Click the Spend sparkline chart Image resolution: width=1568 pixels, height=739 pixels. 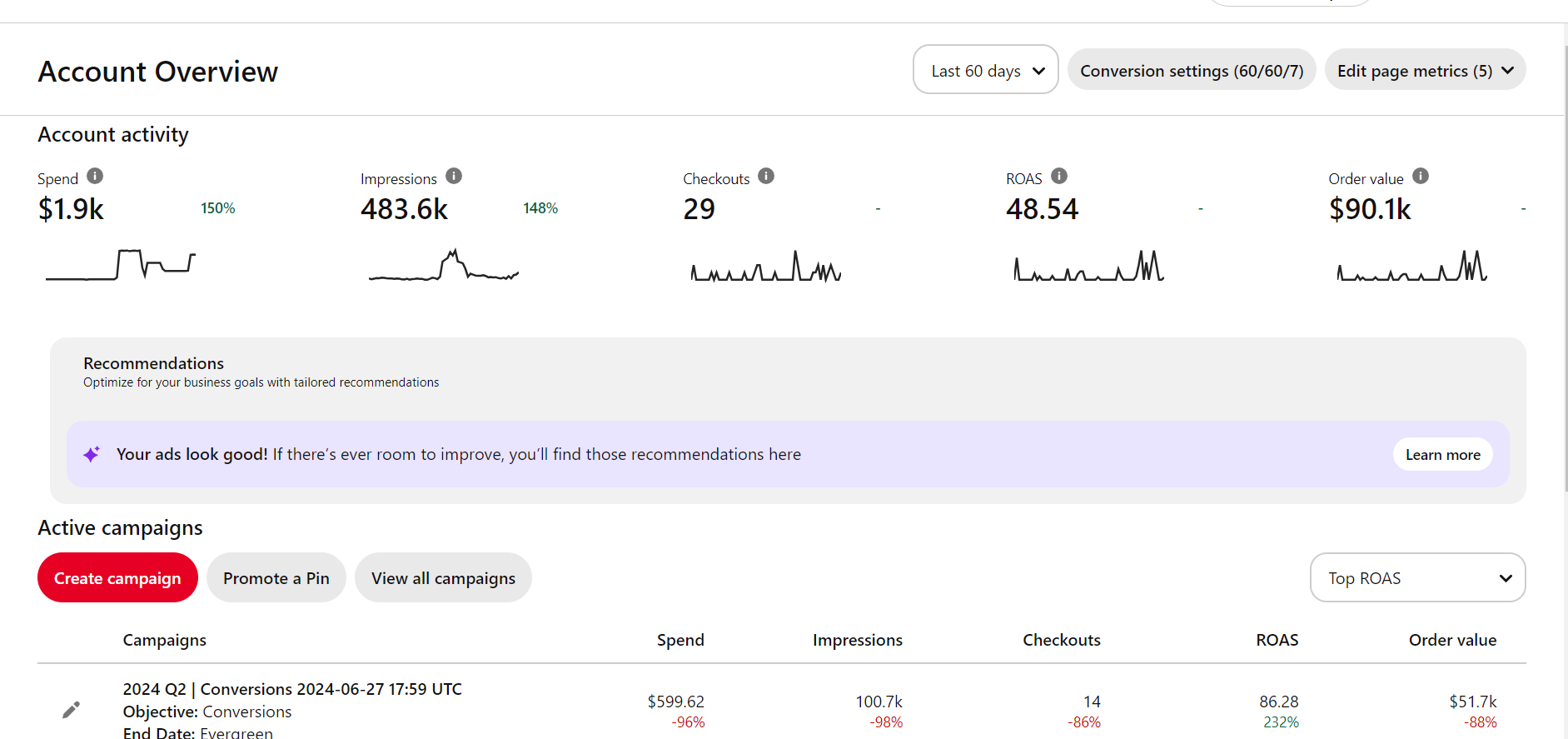tap(121, 265)
